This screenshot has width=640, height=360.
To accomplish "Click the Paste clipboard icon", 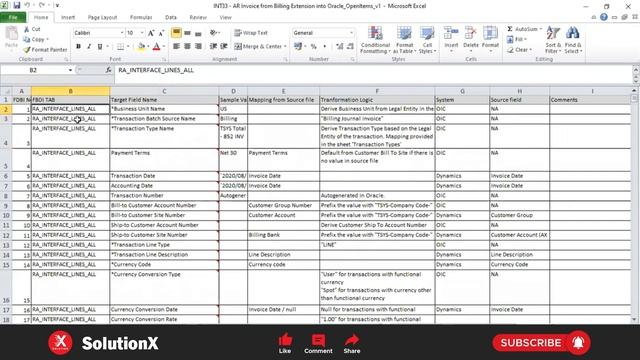I will [x=11, y=35].
